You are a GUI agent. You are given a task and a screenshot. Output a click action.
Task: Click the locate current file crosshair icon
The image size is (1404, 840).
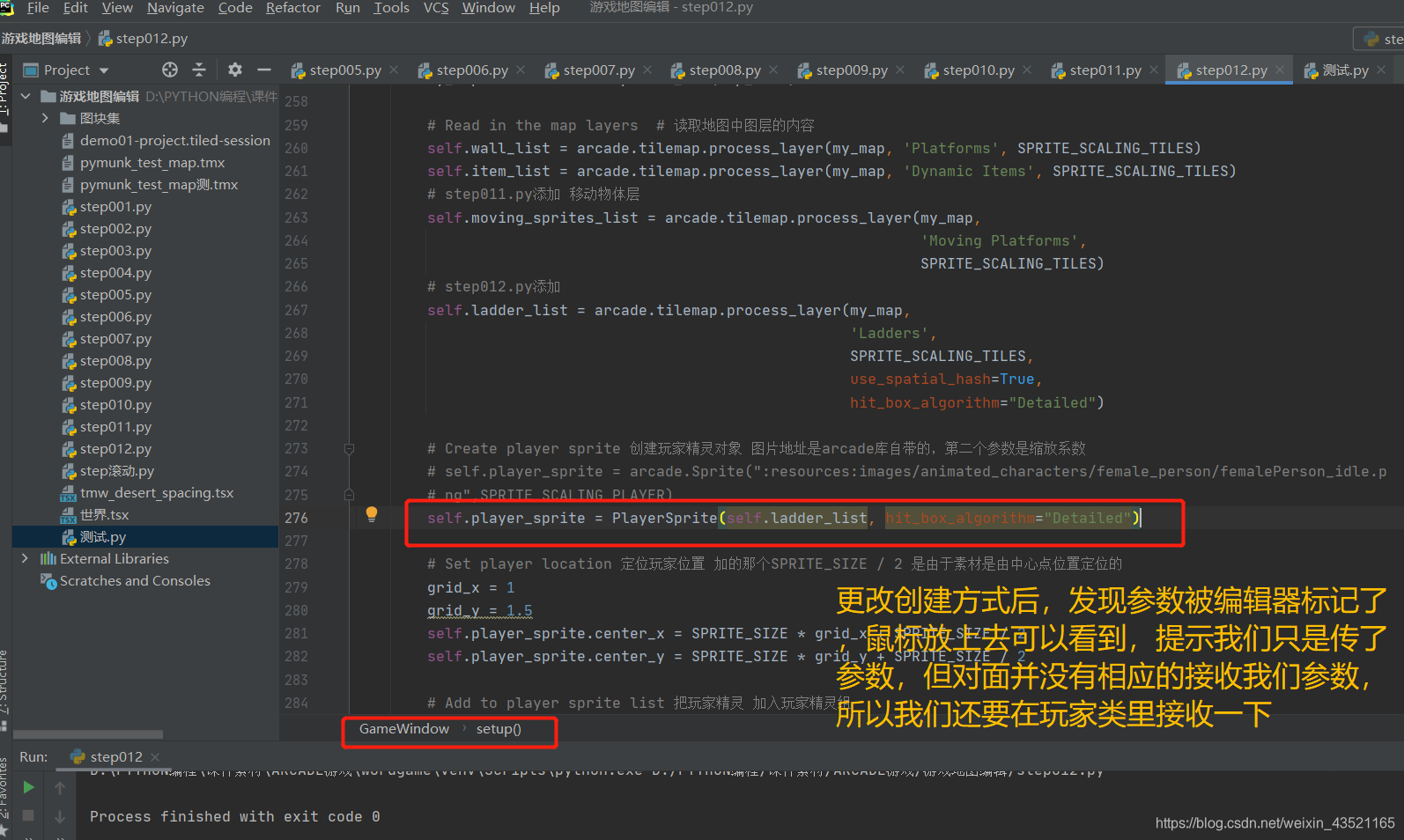[170, 70]
